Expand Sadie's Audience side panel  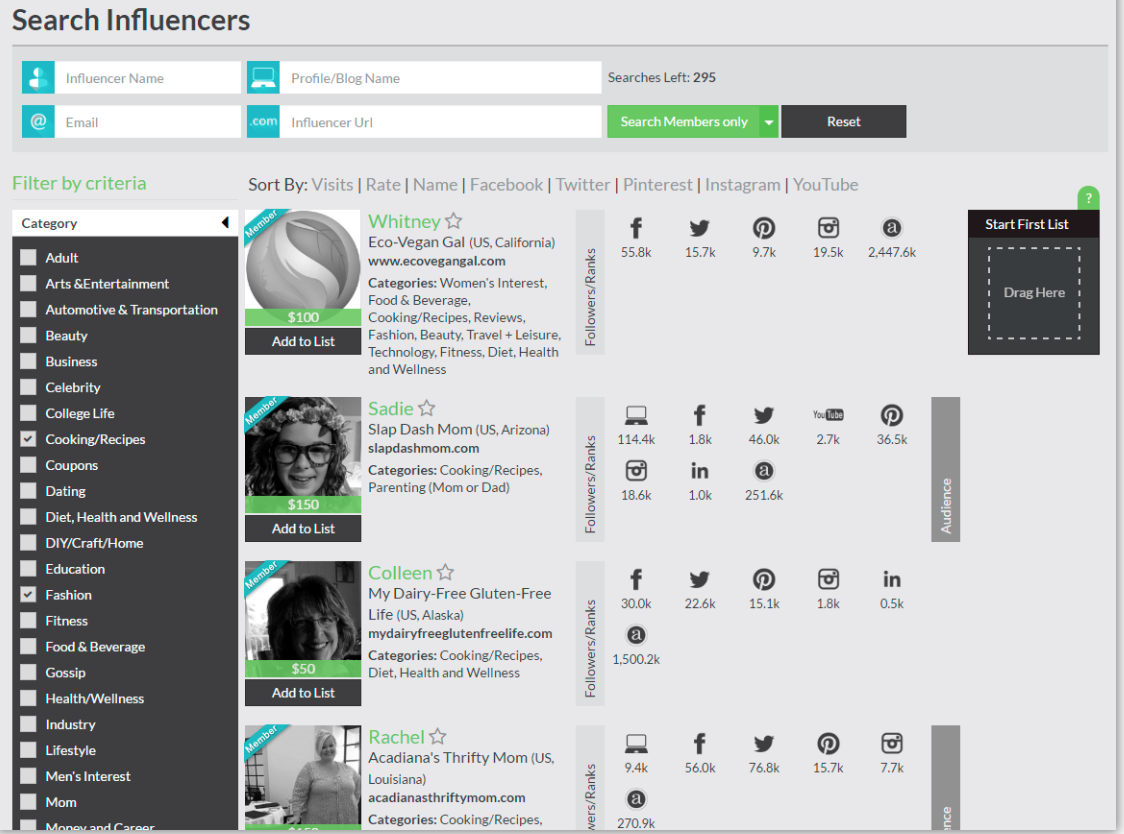click(x=945, y=470)
